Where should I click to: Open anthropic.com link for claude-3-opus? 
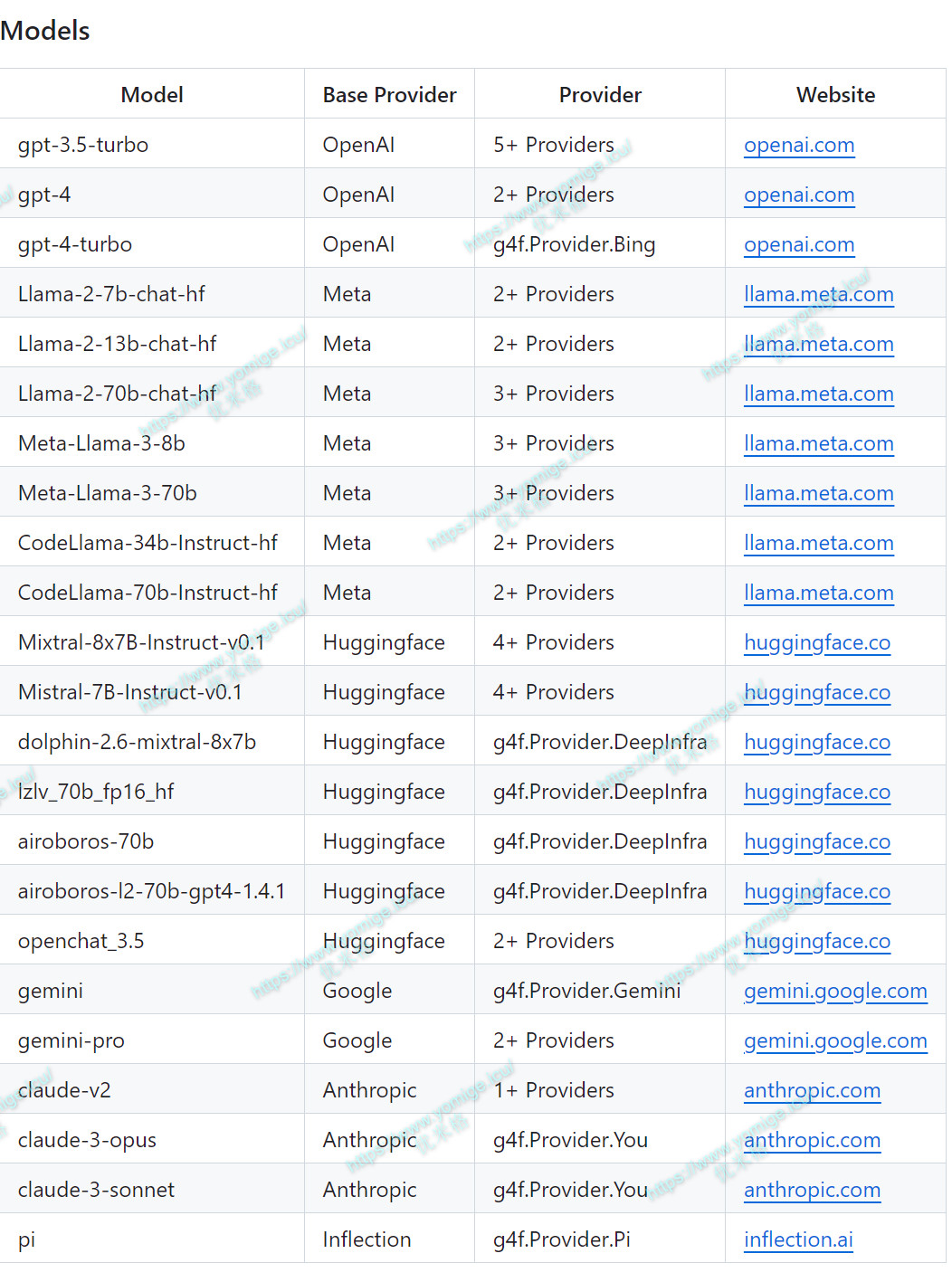811,1141
